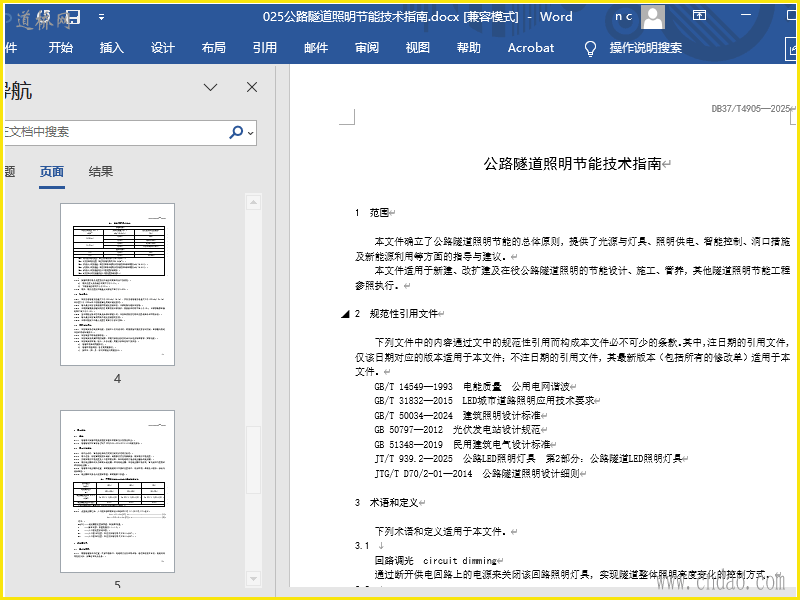Click the title 公路隧道照明节能技术指南
The image size is (800, 600).
tap(572, 164)
